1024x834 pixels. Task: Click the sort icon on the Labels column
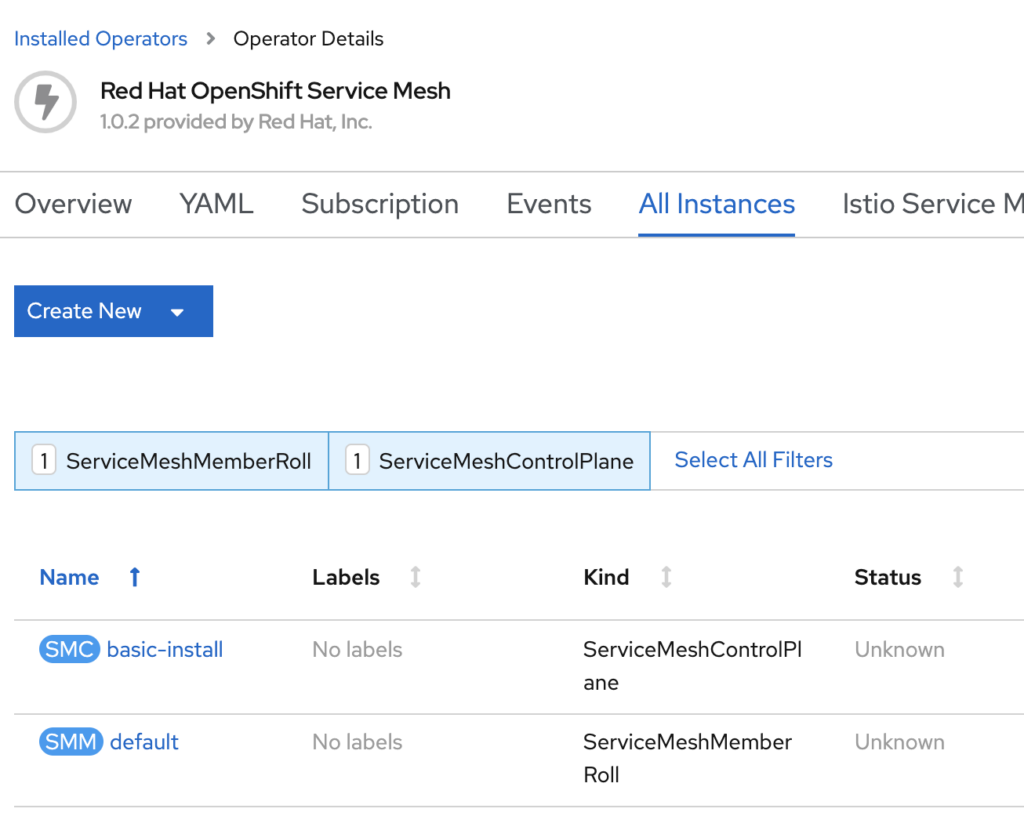(417, 577)
